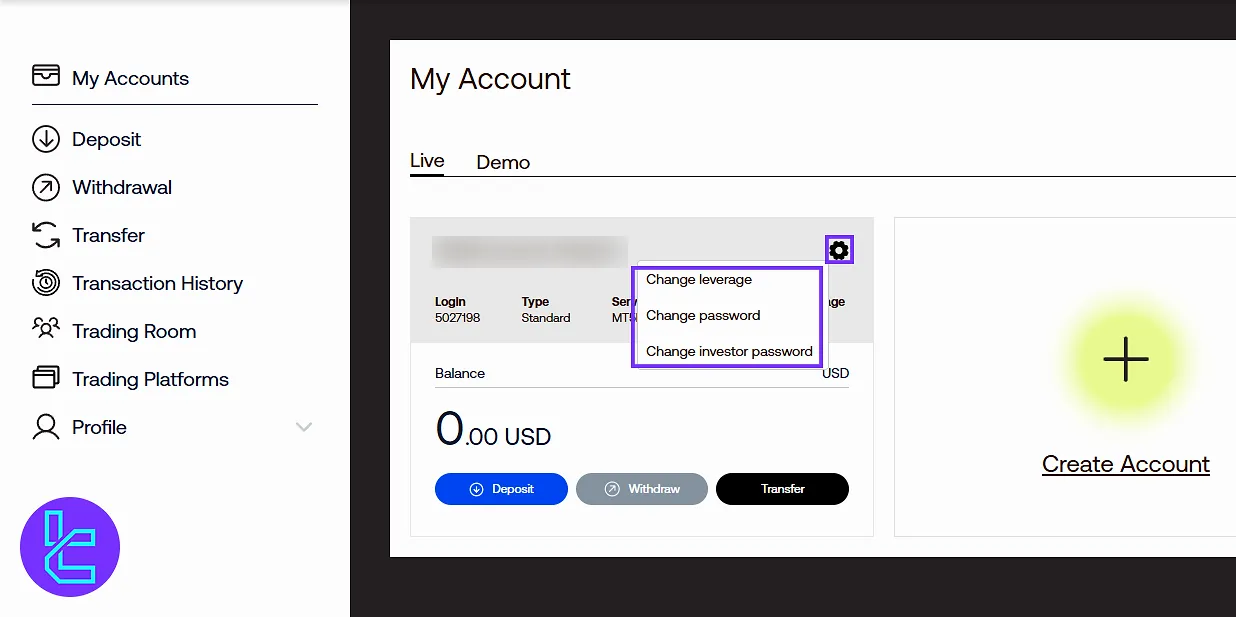
Task: Click the Withdrawal arrow sidebar icon
Action: [x=46, y=187]
